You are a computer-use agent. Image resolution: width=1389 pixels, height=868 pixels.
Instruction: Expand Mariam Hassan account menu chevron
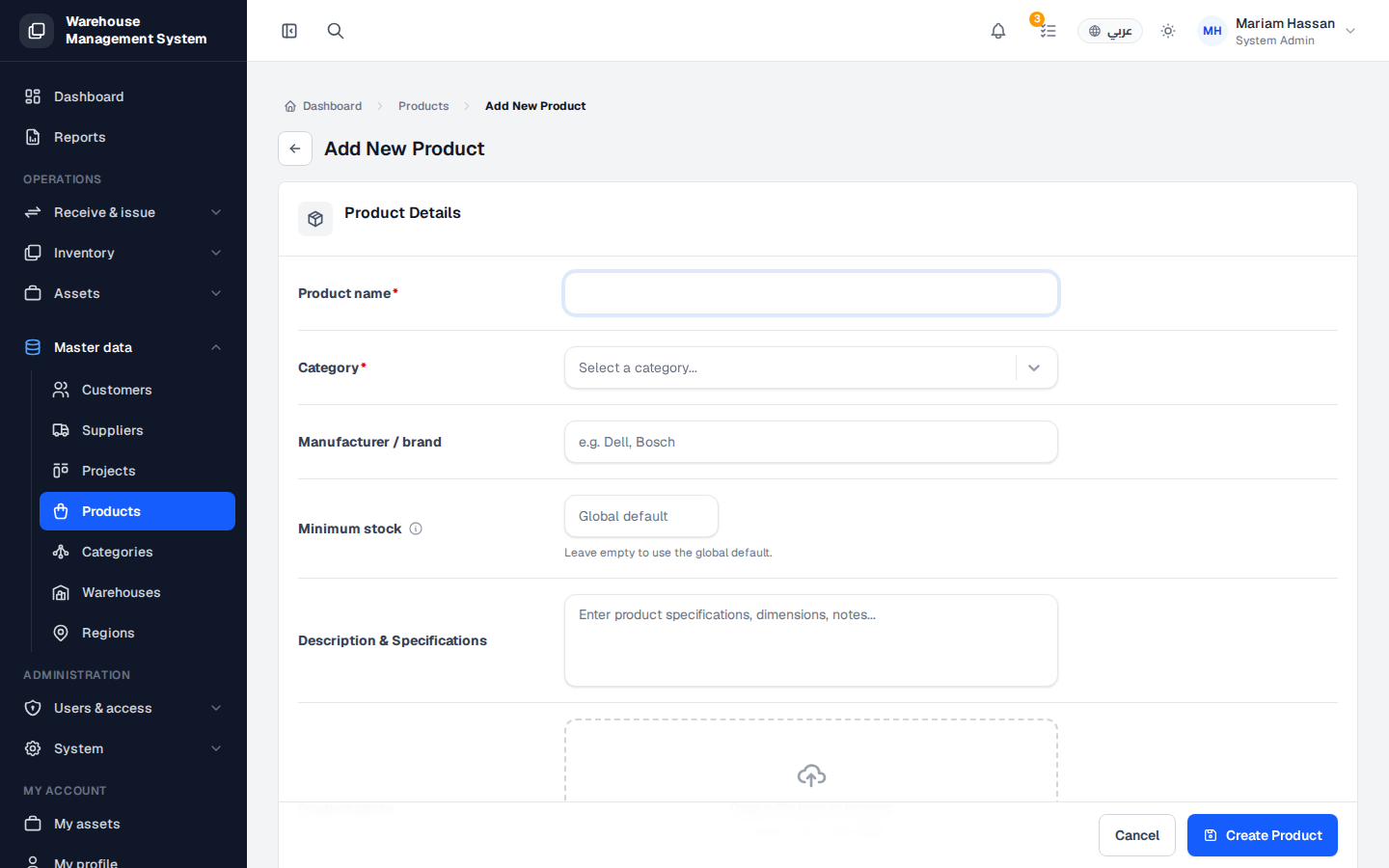pyautogui.click(x=1350, y=31)
